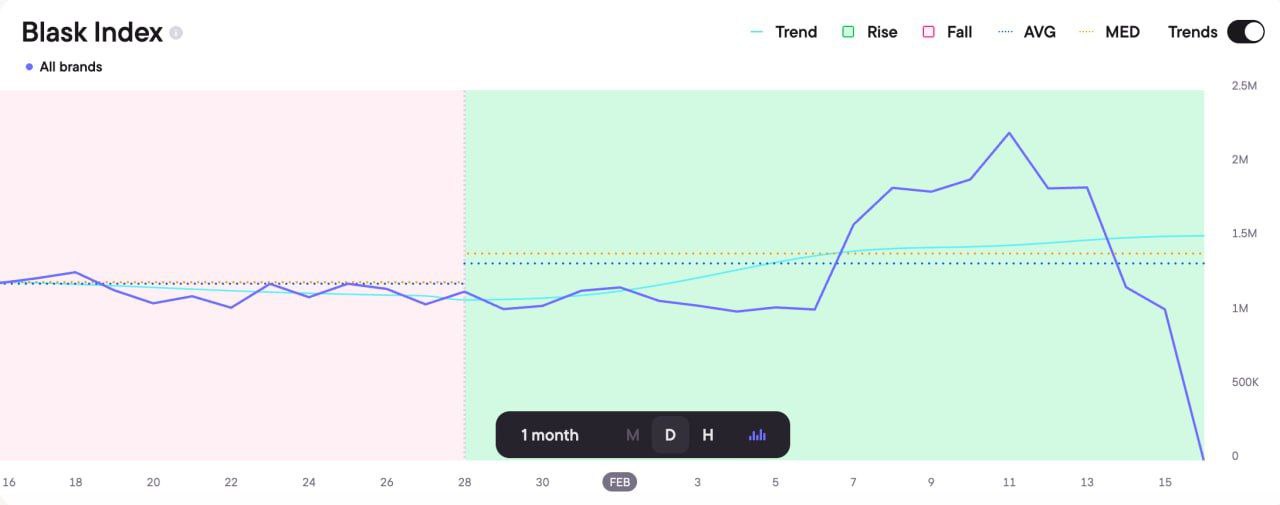
Task: Click the info icon beside Blask Index
Action: (x=176, y=33)
